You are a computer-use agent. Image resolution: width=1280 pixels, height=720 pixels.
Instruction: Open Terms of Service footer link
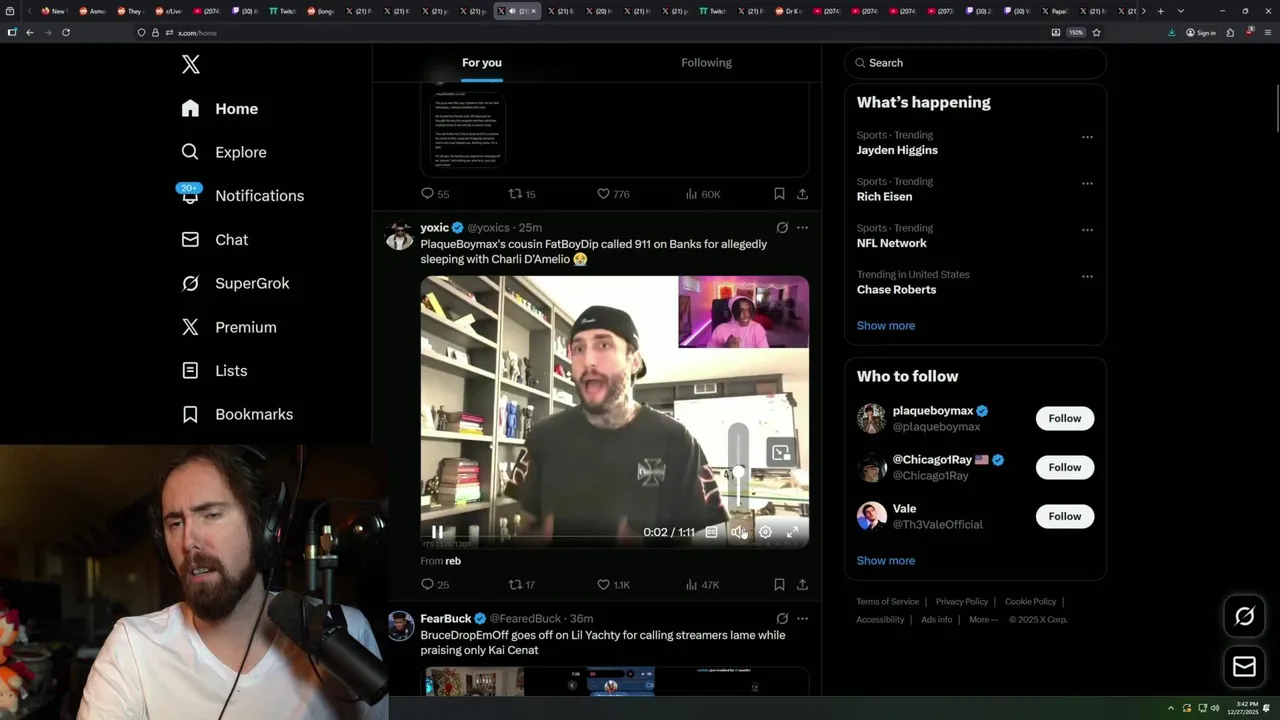pos(887,602)
